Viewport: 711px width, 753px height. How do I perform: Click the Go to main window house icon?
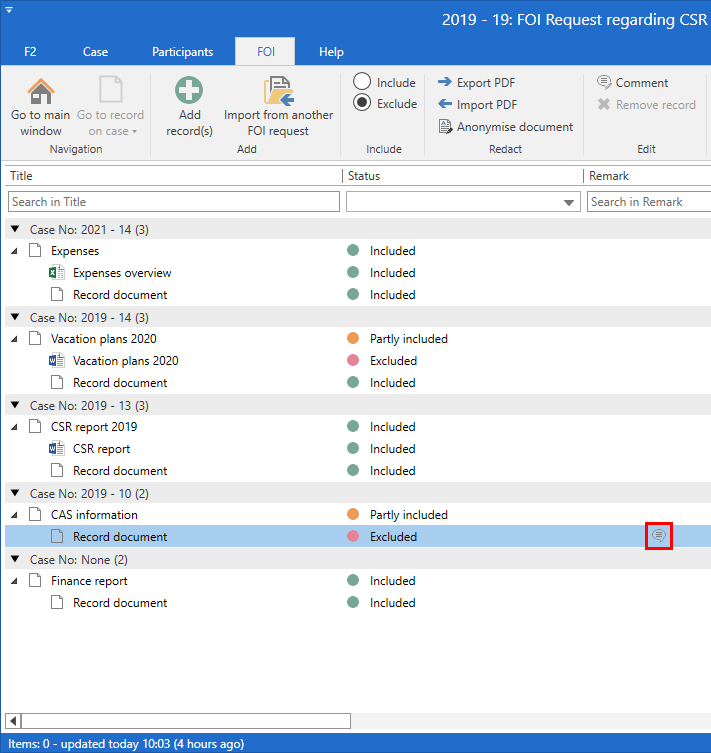pos(41,91)
